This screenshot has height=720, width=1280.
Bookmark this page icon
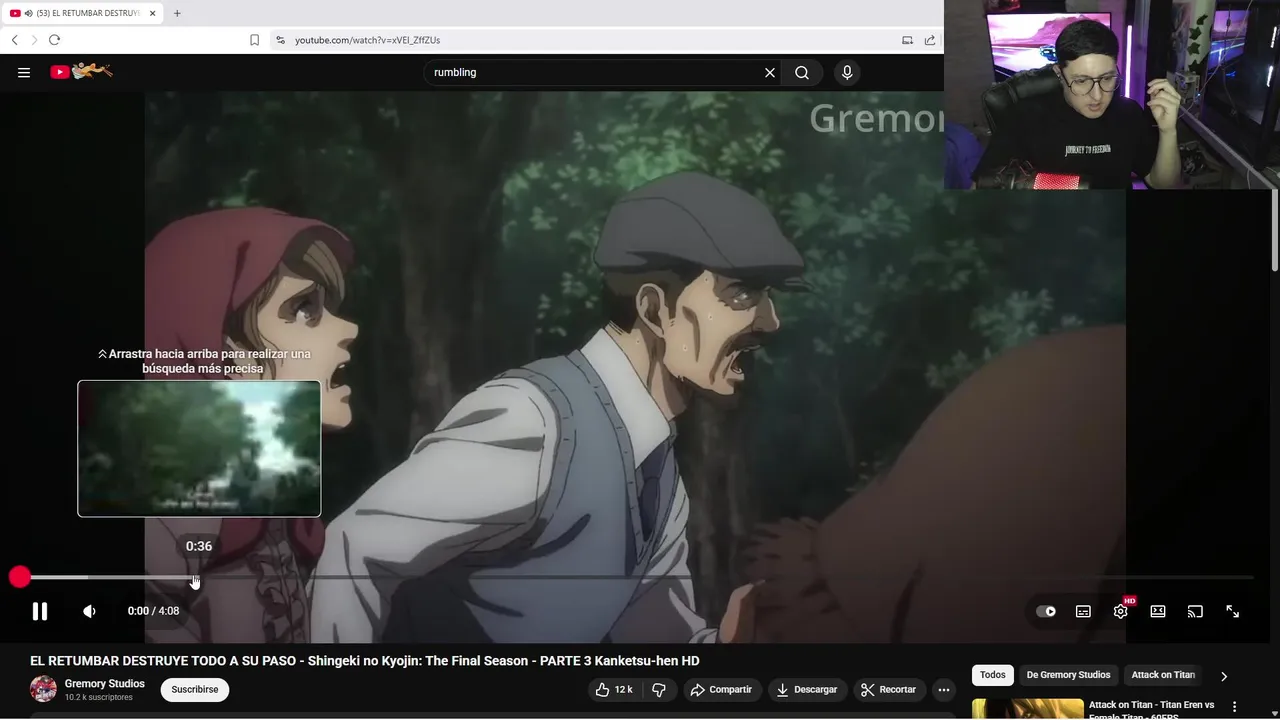click(x=254, y=40)
